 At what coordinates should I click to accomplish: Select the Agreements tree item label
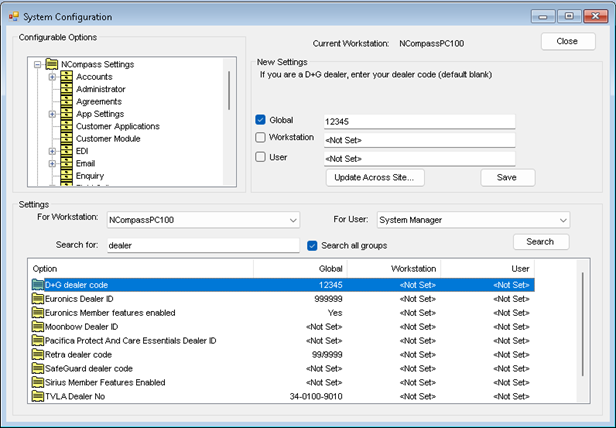pos(99,102)
